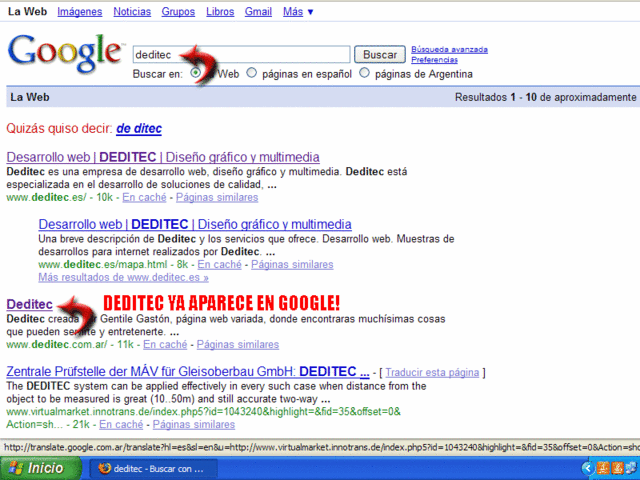Click 'Traducir esta página' link

pos(432,373)
